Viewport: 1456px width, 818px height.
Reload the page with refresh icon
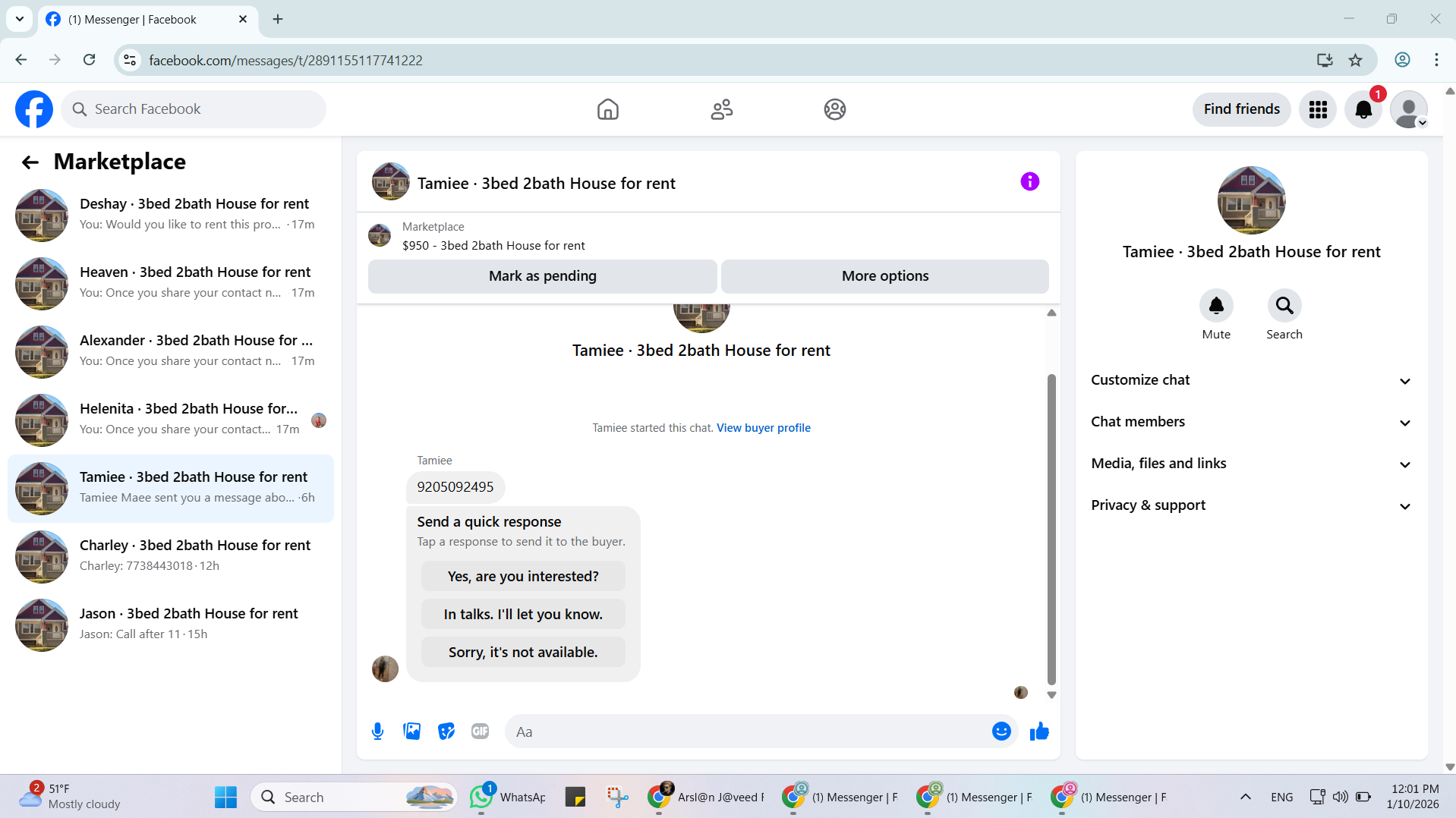(x=89, y=60)
